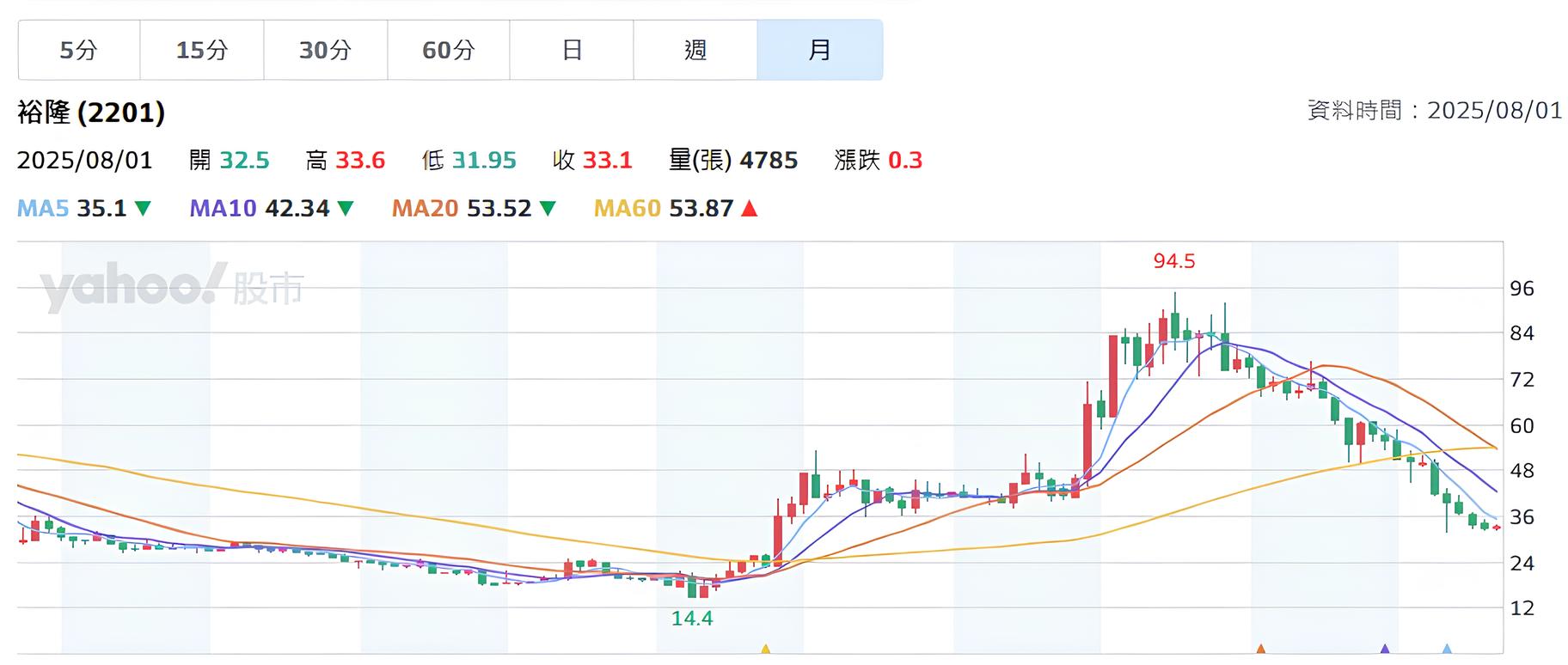Click the low price value 31.95
Screen dimensions: 1568x665
click(484, 161)
